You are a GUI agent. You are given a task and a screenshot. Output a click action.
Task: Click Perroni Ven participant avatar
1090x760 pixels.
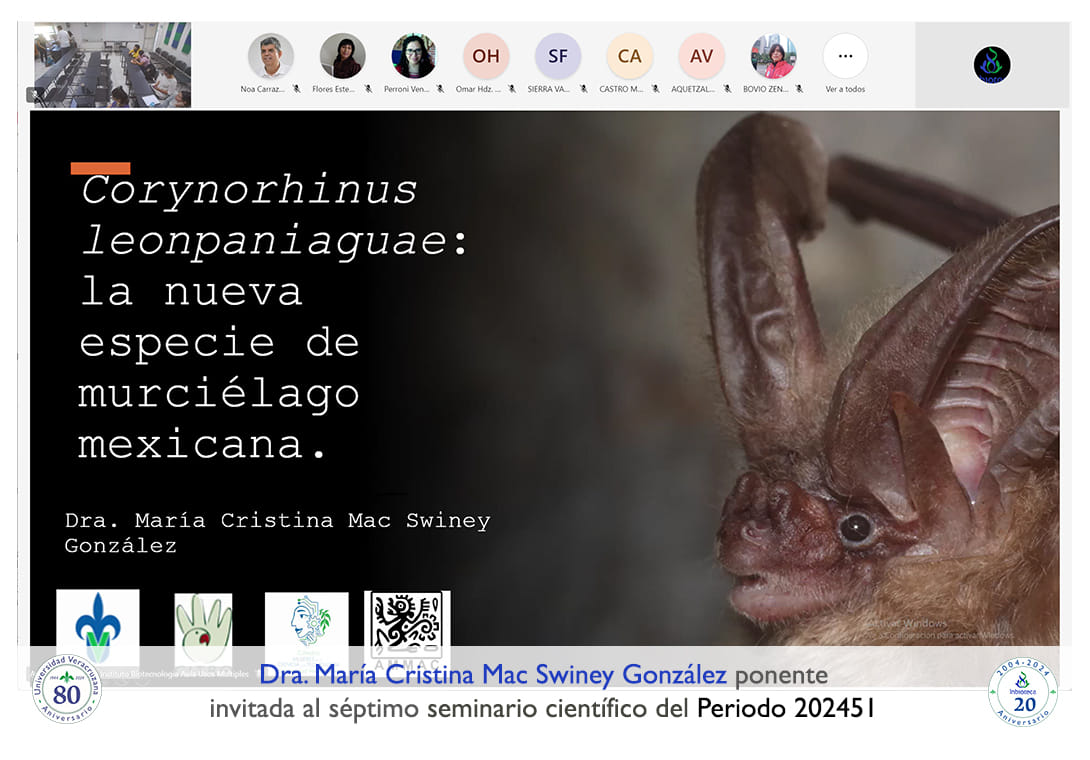[413, 56]
